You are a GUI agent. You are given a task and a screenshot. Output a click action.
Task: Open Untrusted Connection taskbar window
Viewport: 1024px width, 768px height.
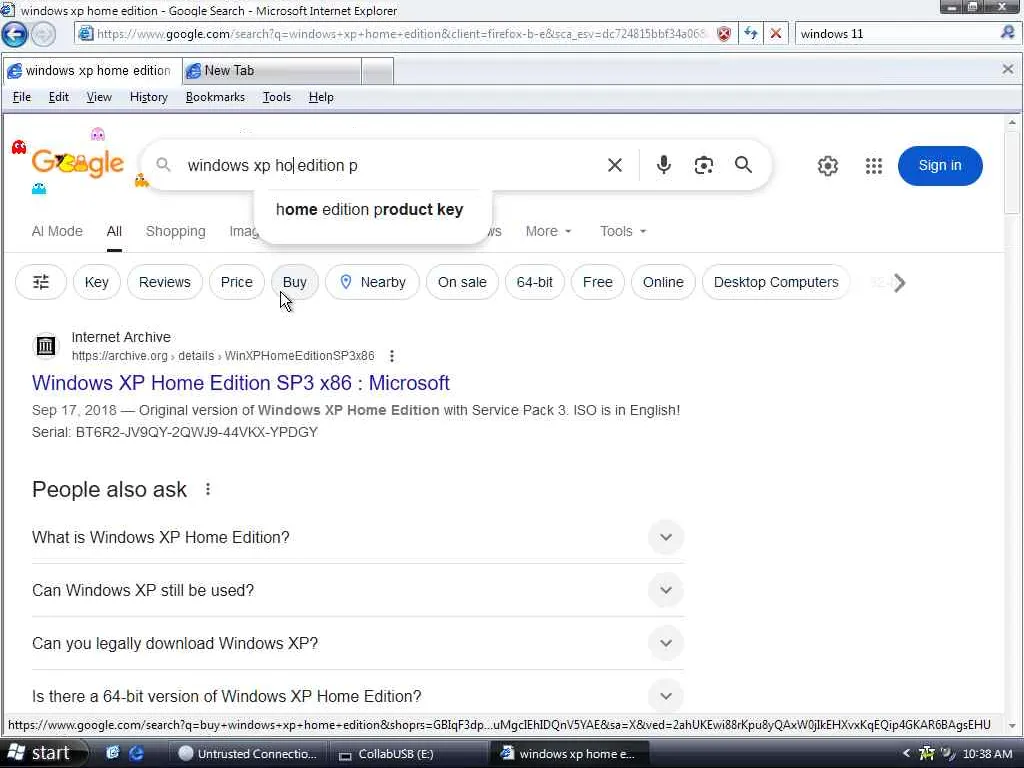(247, 754)
